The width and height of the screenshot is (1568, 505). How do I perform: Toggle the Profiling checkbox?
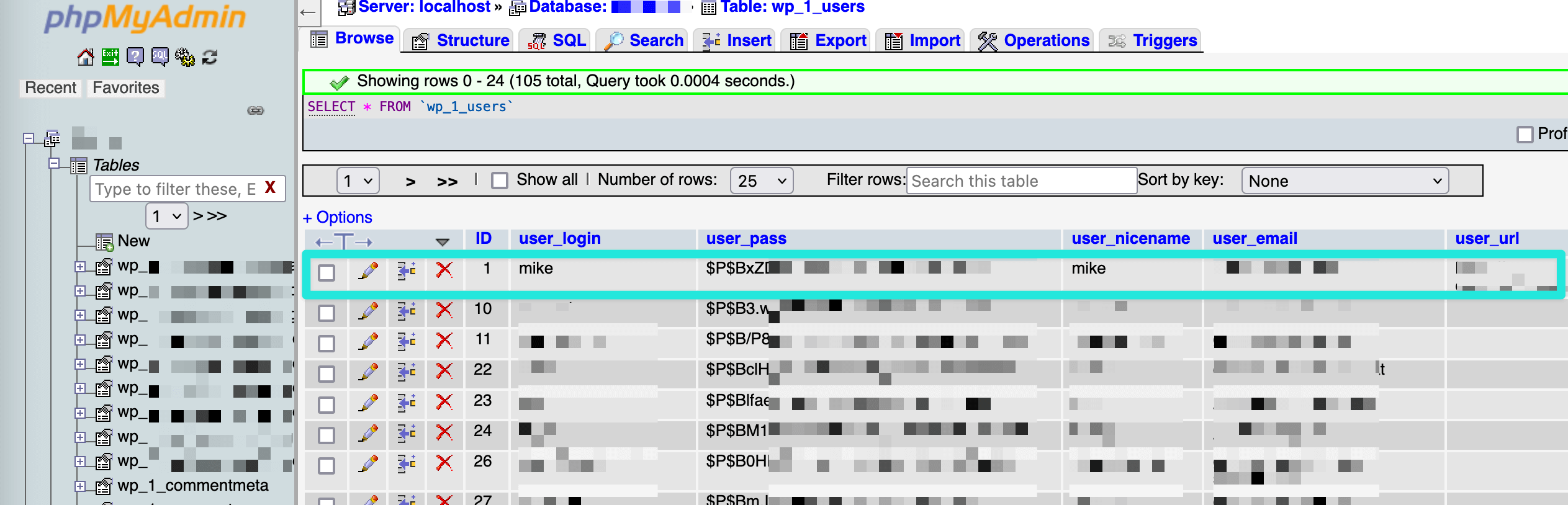1525,134
